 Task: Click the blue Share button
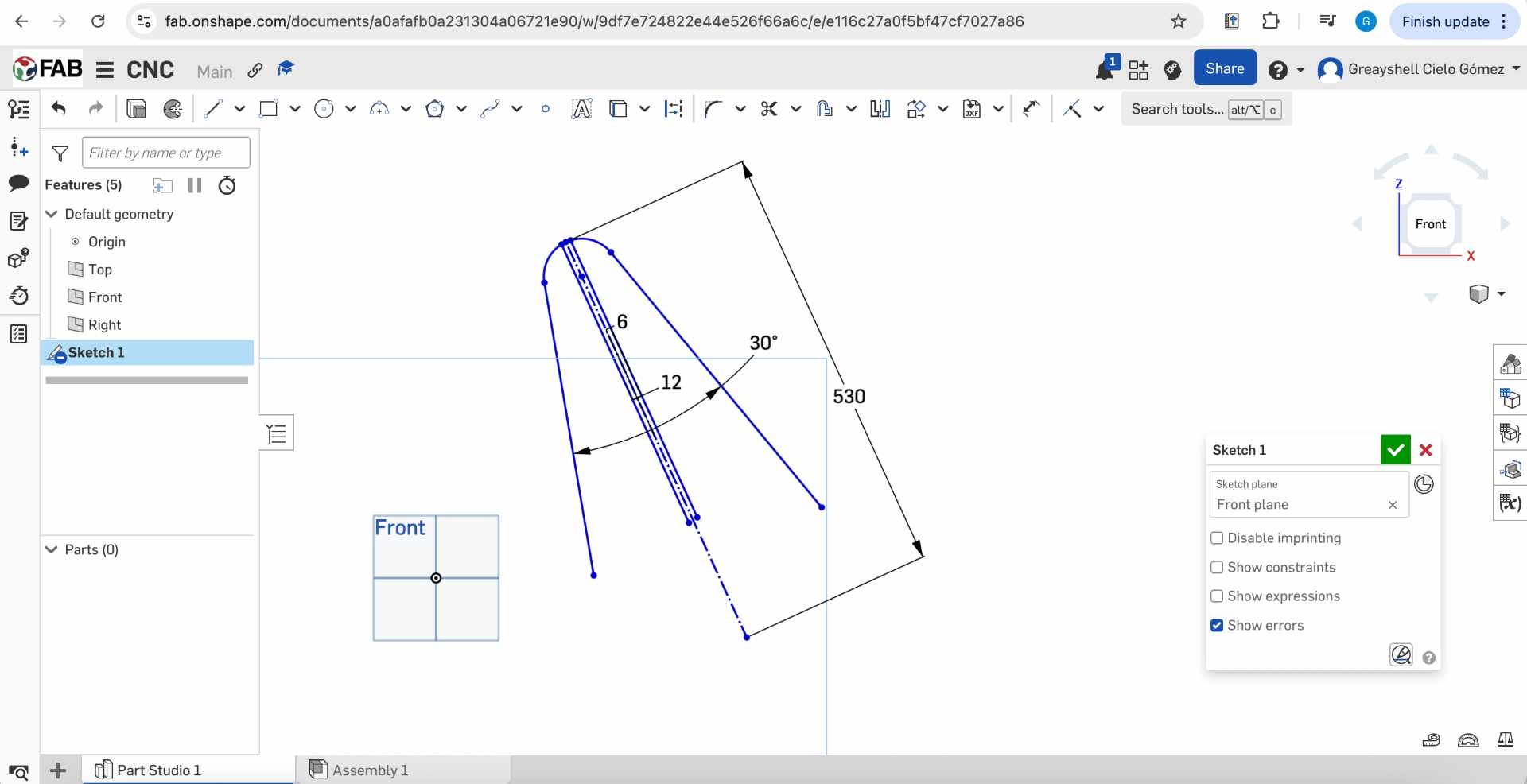pos(1225,68)
